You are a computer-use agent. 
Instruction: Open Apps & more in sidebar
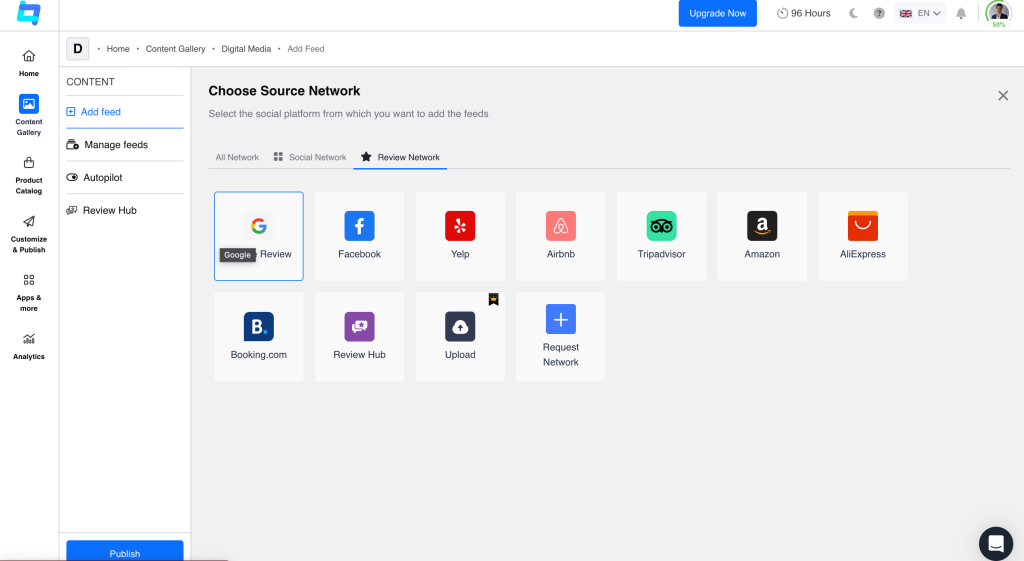tap(29, 293)
